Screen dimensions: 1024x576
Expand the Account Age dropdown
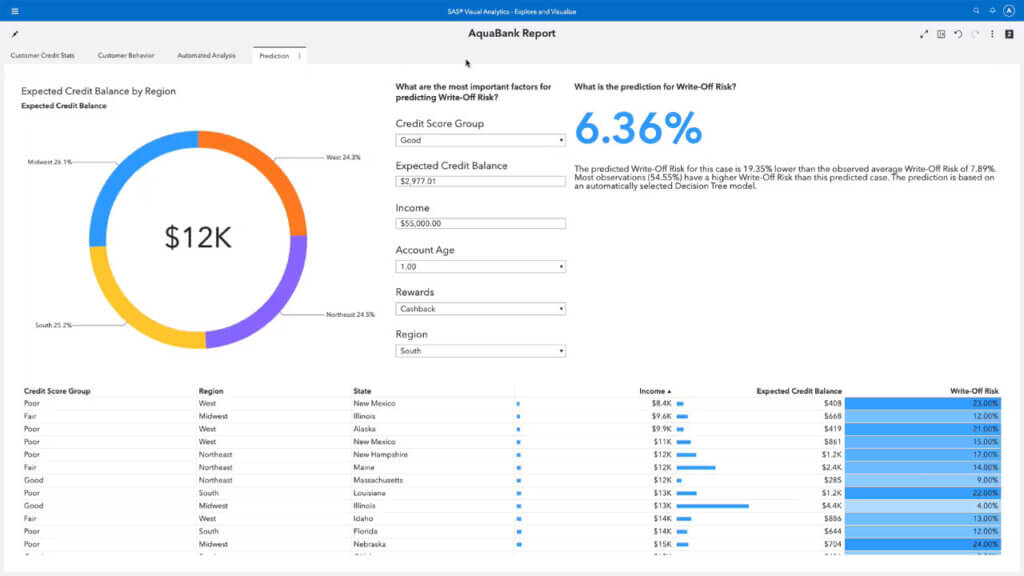coord(480,266)
